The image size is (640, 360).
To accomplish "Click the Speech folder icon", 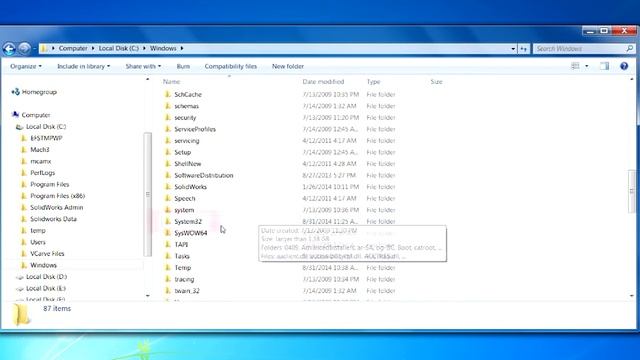I will 167,198.
